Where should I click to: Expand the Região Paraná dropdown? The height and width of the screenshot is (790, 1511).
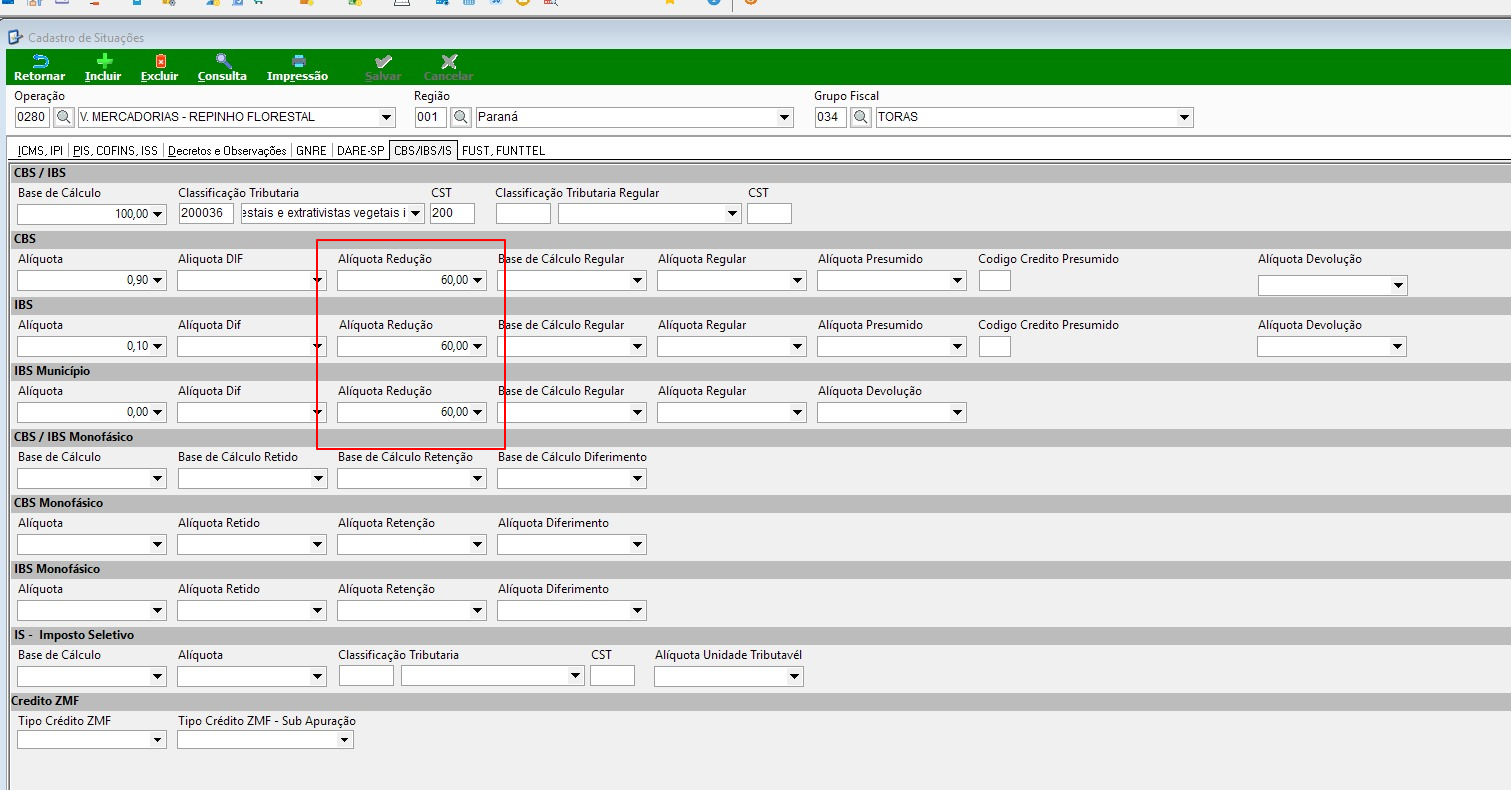point(785,117)
